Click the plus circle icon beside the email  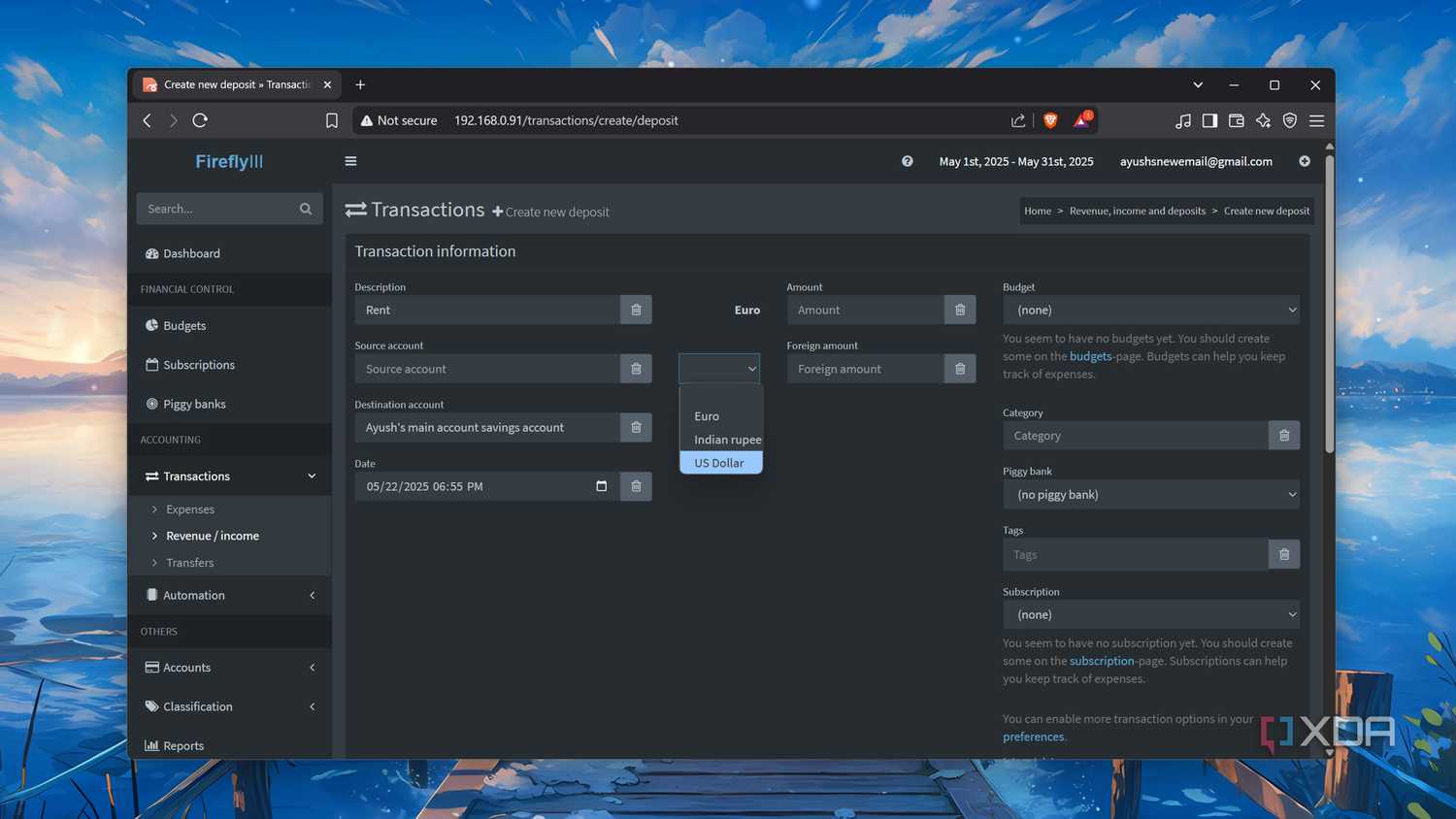tap(1305, 161)
